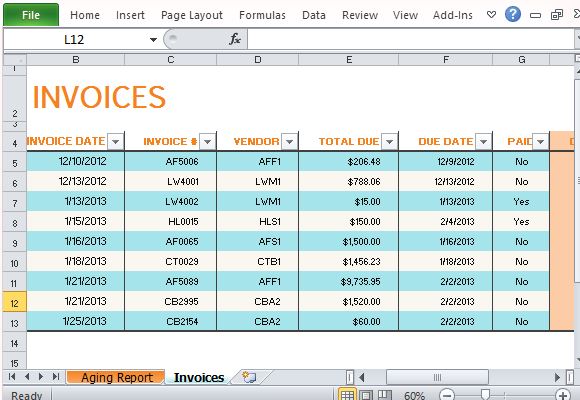Screen dimensions: 580x400
Task: Go to first sheet navigation arrow
Action: (12, 377)
